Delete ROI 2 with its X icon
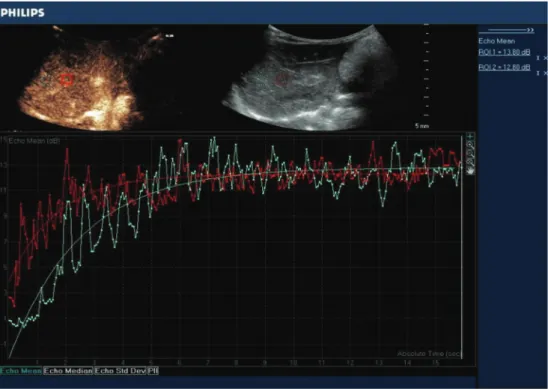The image size is (548, 389). 545,73
